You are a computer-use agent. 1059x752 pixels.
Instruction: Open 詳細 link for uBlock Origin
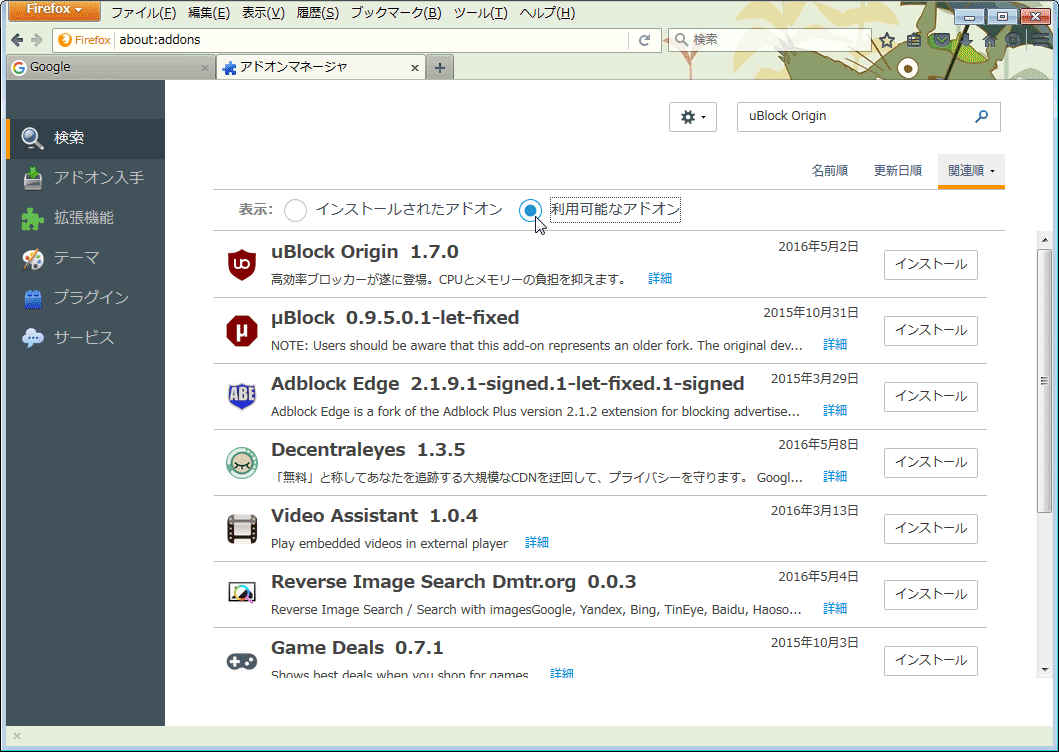[660, 279]
